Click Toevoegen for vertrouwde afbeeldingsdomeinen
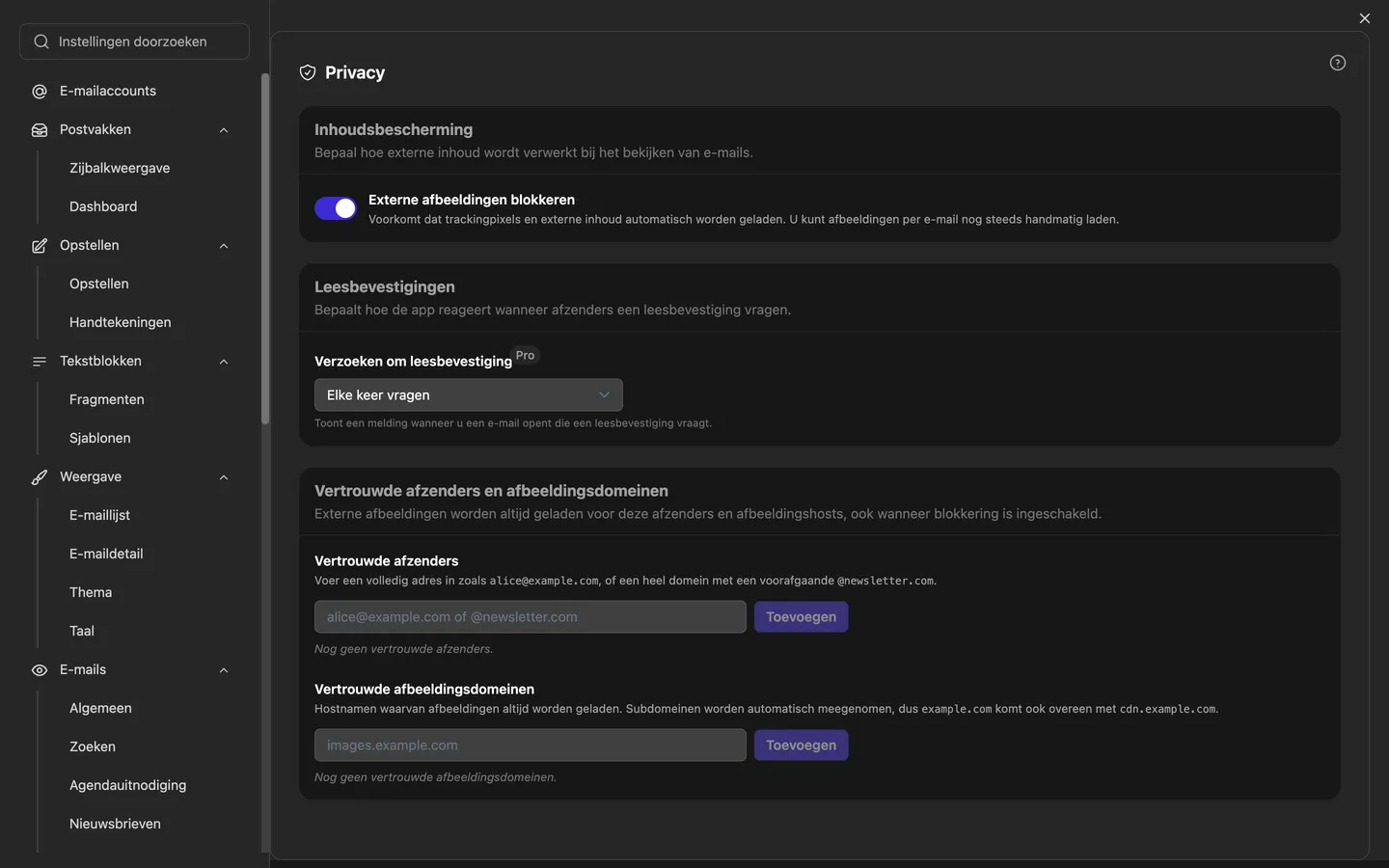 (801, 746)
